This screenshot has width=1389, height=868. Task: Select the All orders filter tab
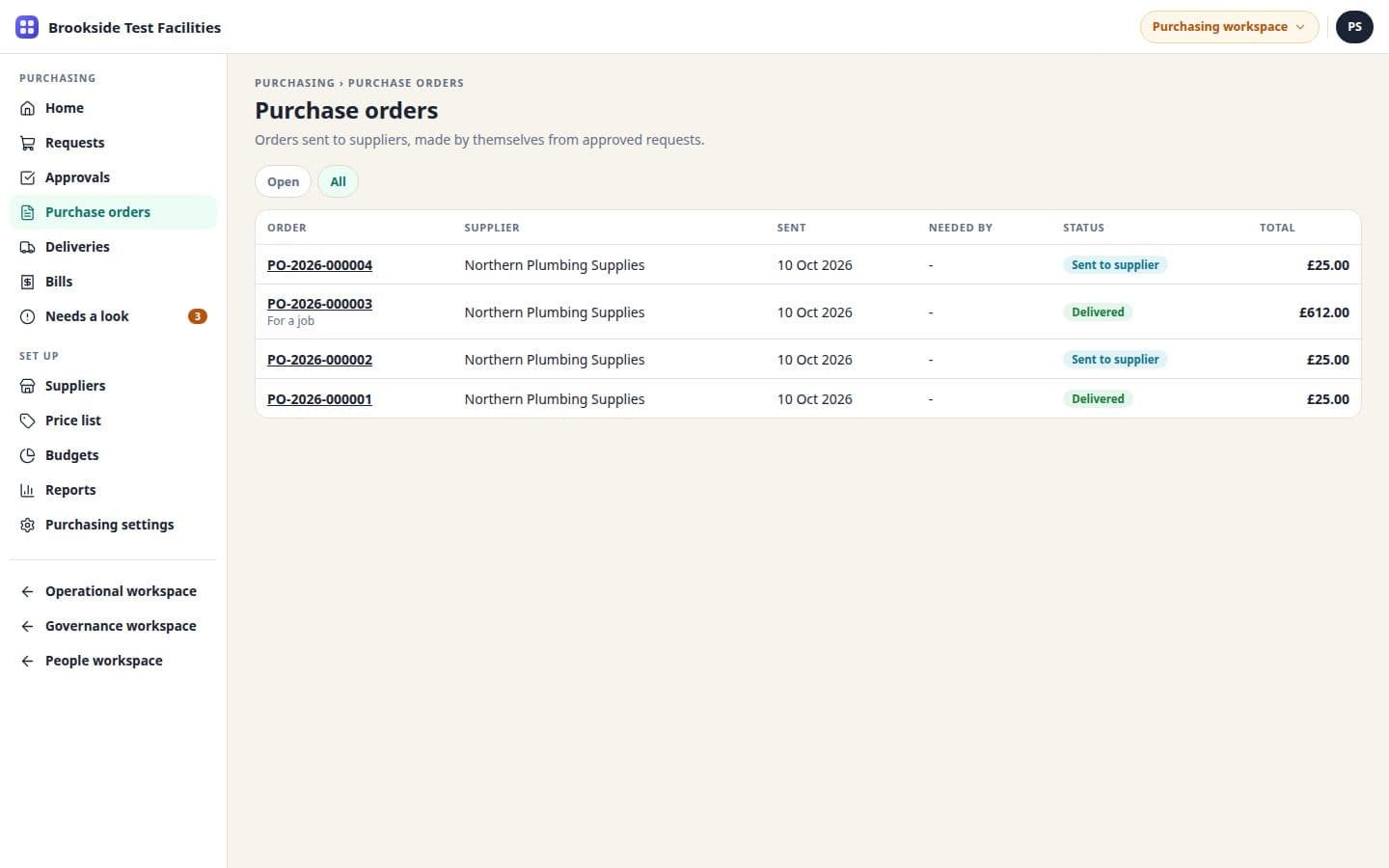(338, 181)
